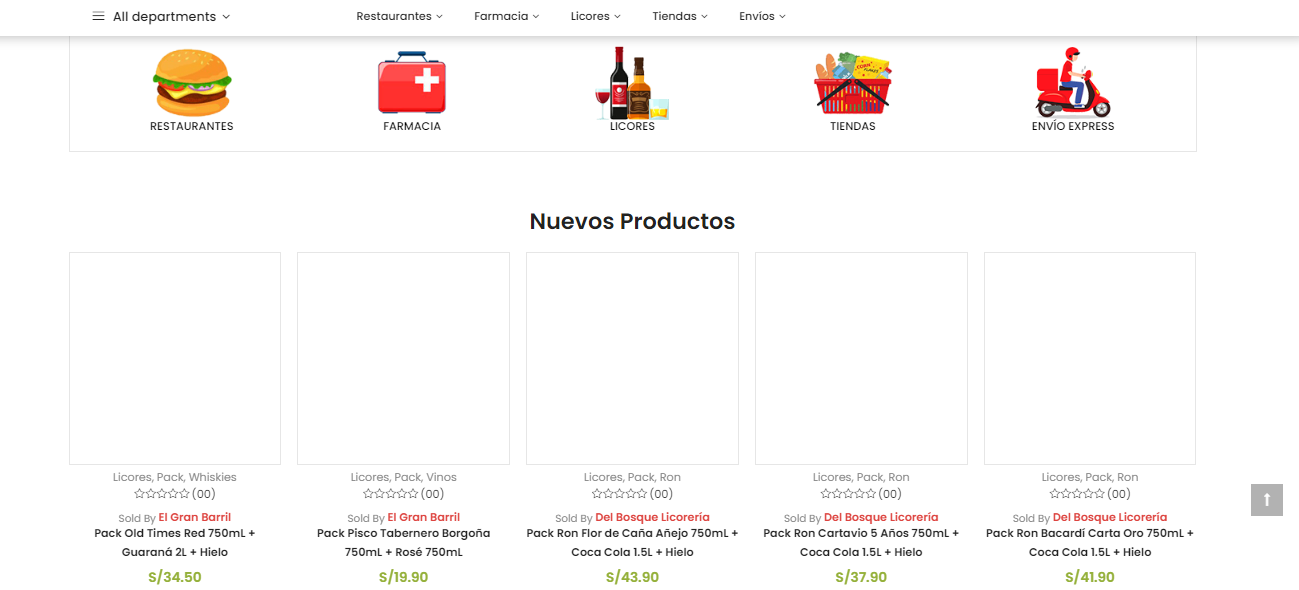The height and width of the screenshot is (590, 1299).
Task: Rate Pack Ron Cartavio with stars
Action: [x=849, y=494]
